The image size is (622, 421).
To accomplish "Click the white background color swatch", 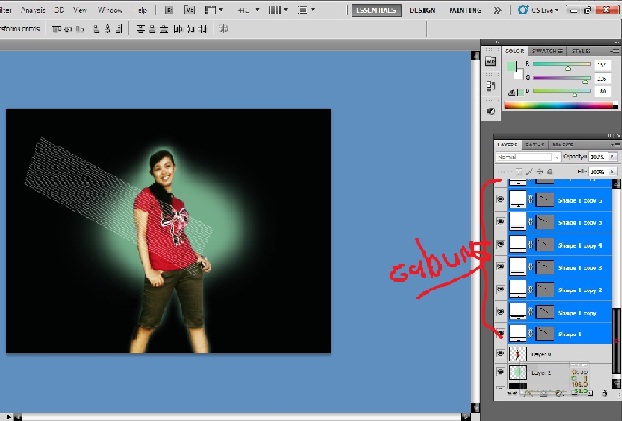I will pyautogui.click(x=518, y=74).
